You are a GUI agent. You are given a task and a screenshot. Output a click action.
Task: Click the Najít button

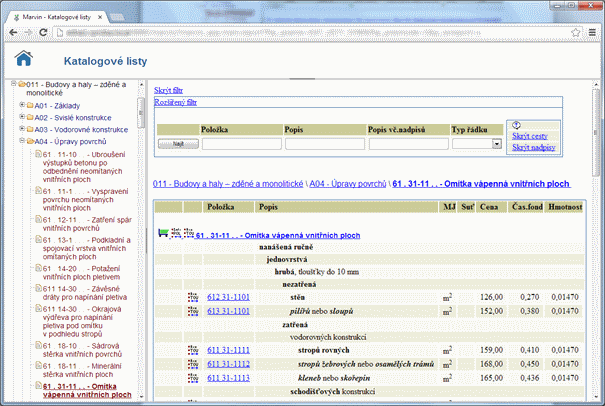pyautogui.click(x=178, y=144)
